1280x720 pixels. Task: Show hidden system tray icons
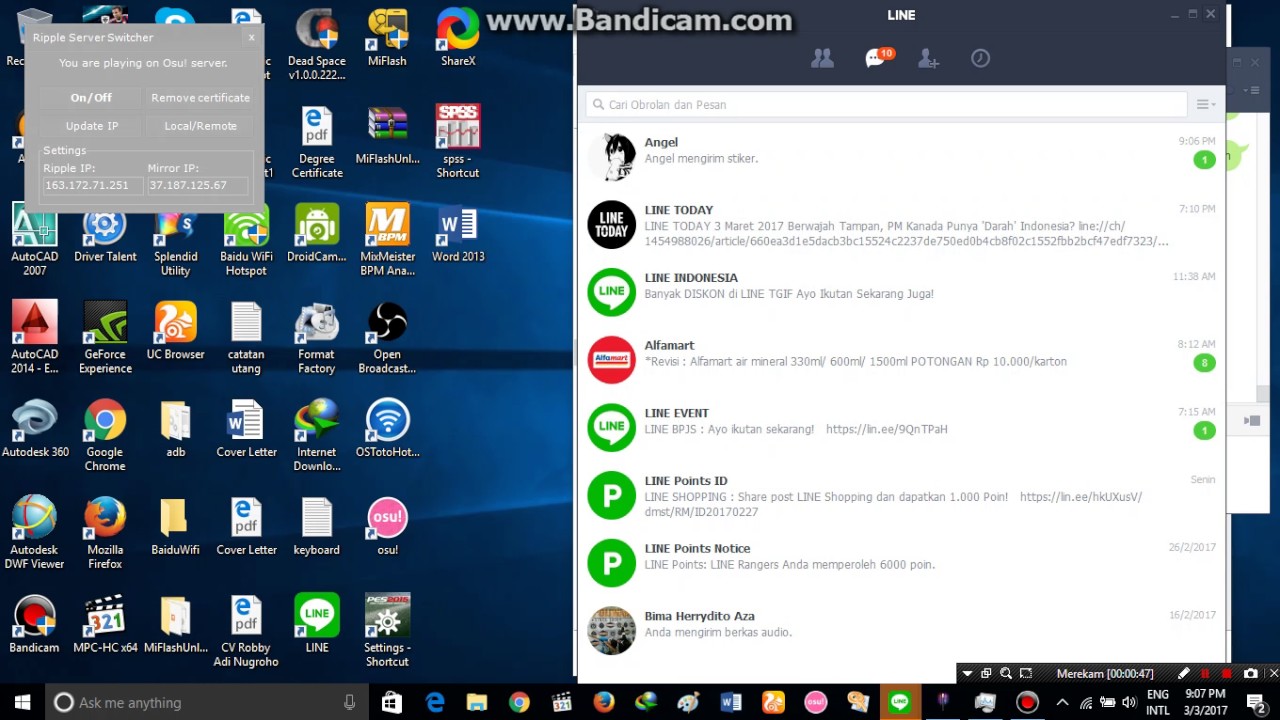point(1062,703)
